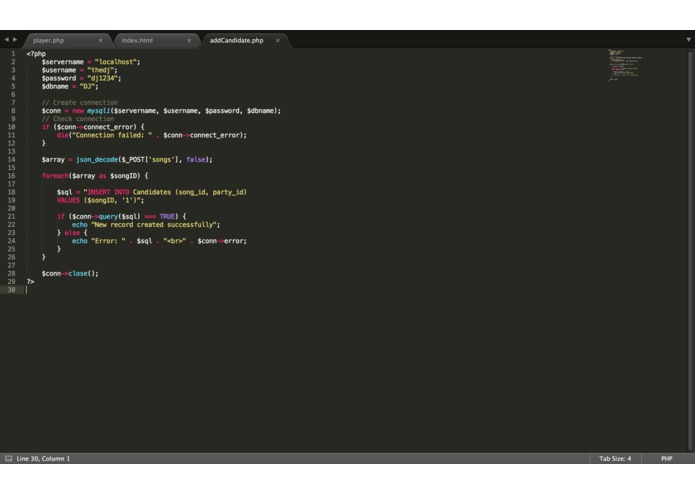Click the code minimap preview
The height and width of the screenshot is (494, 695).
pyautogui.click(x=625, y=65)
